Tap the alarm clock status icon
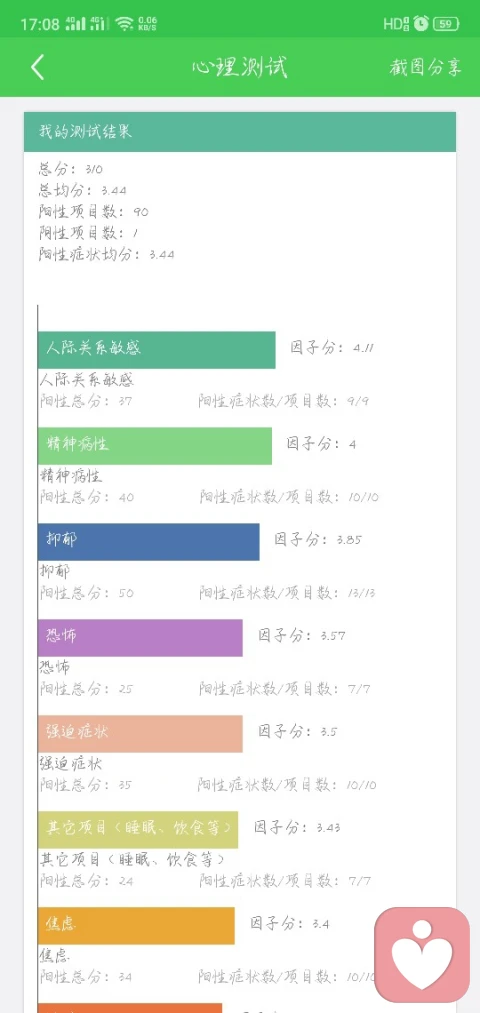 (421, 24)
